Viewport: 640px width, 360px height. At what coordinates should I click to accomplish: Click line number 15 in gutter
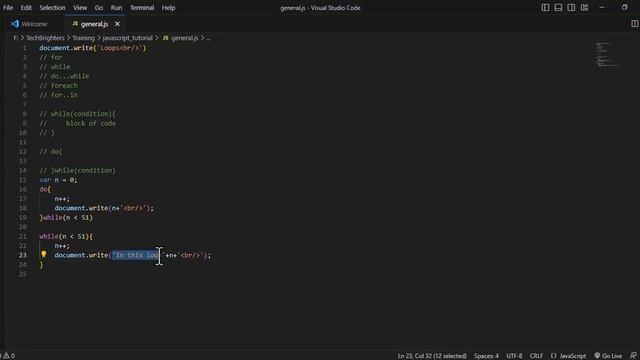coord(22,180)
